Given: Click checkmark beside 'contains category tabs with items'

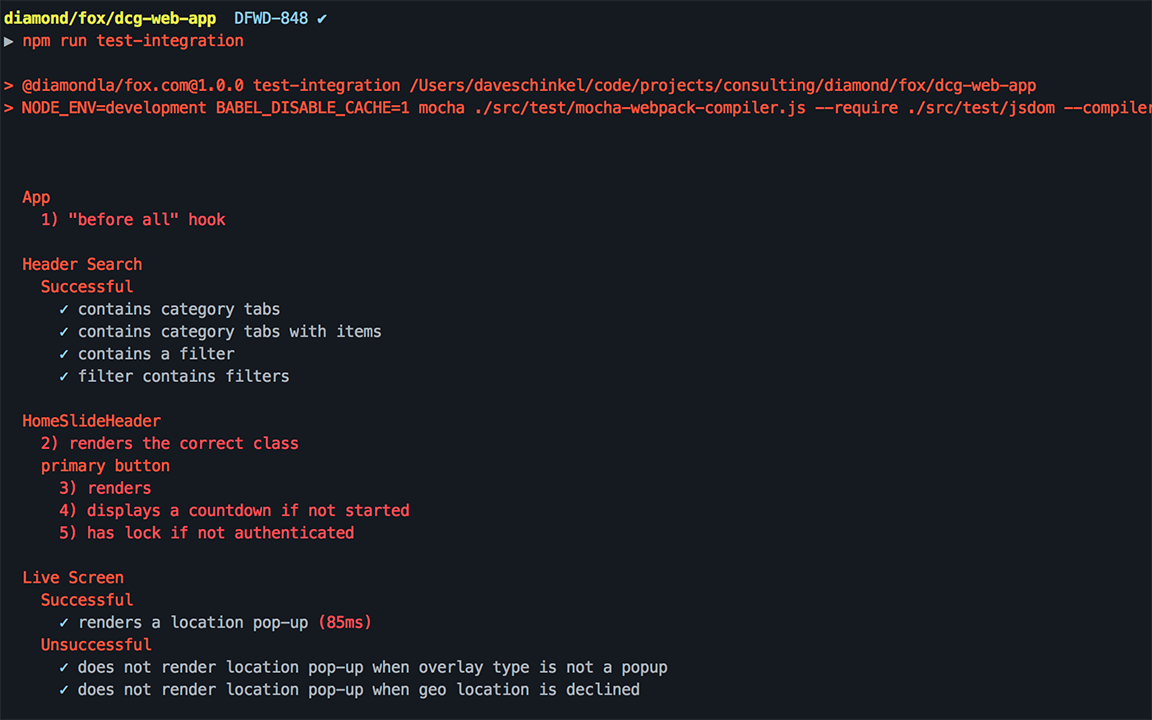Looking at the screenshot, I should tap(64, 332).
